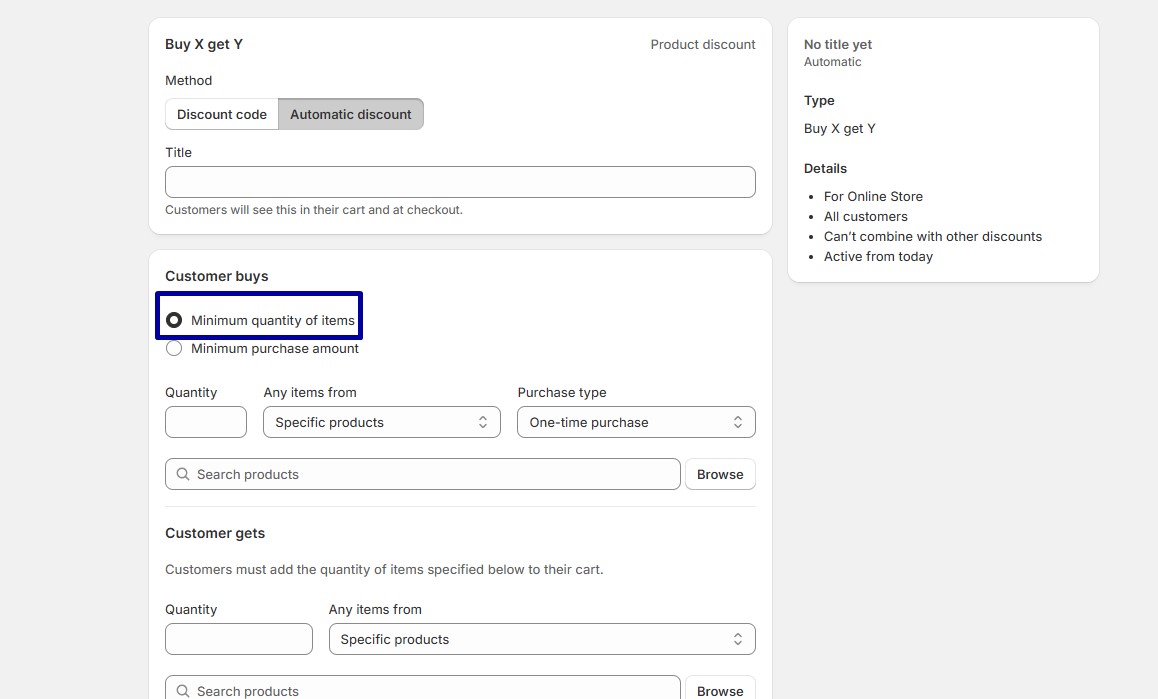This screenshot has width=1158, height=699.
Task: Click the Title input field
Action: [460, 182]
